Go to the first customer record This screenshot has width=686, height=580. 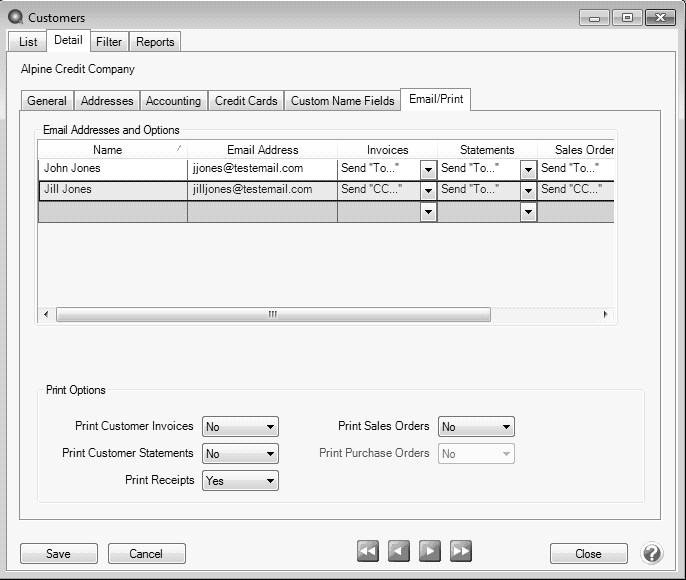[368, 551]
